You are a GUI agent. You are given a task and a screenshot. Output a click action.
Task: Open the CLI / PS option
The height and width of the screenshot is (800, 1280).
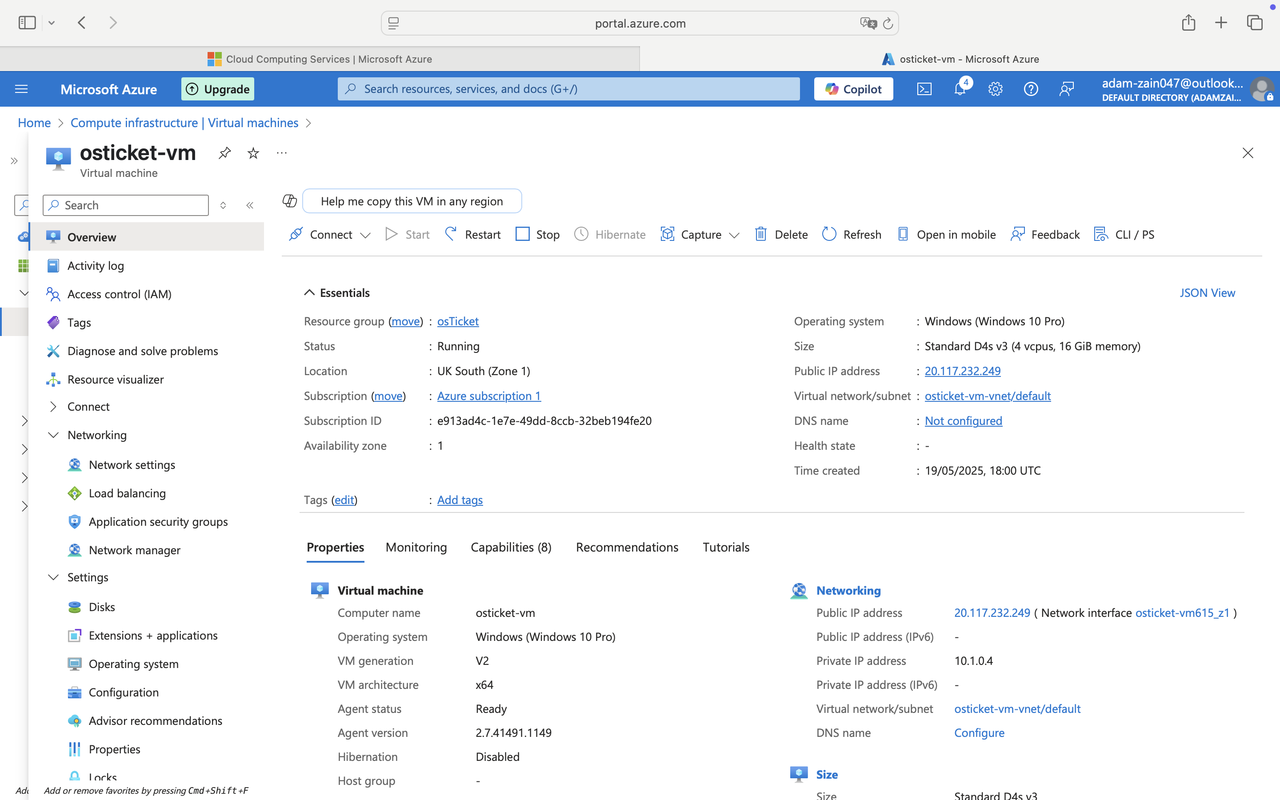coord(1124,234)
